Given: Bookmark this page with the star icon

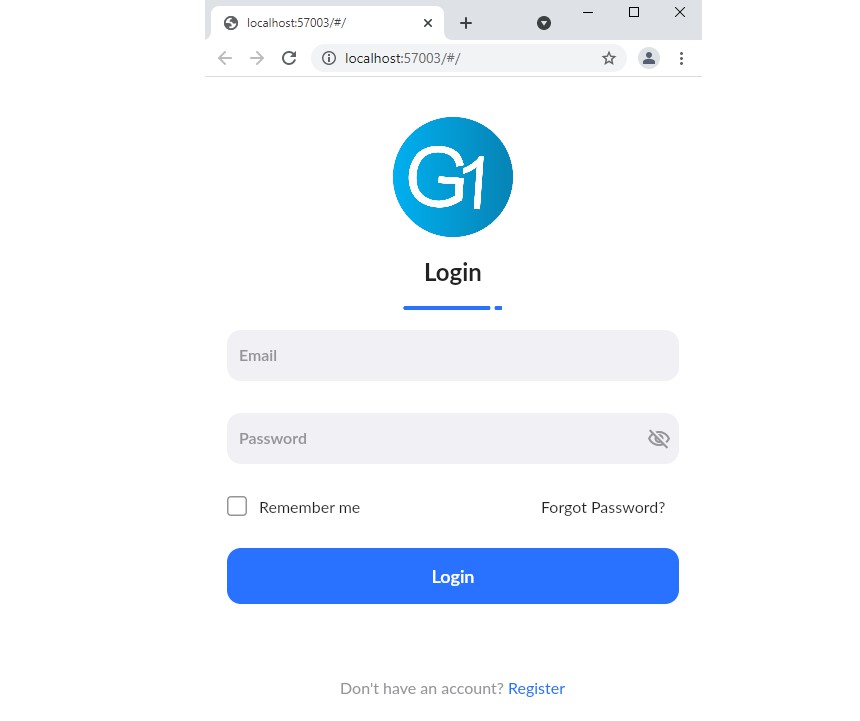Looking at the screenshot, I should [609, 58].
